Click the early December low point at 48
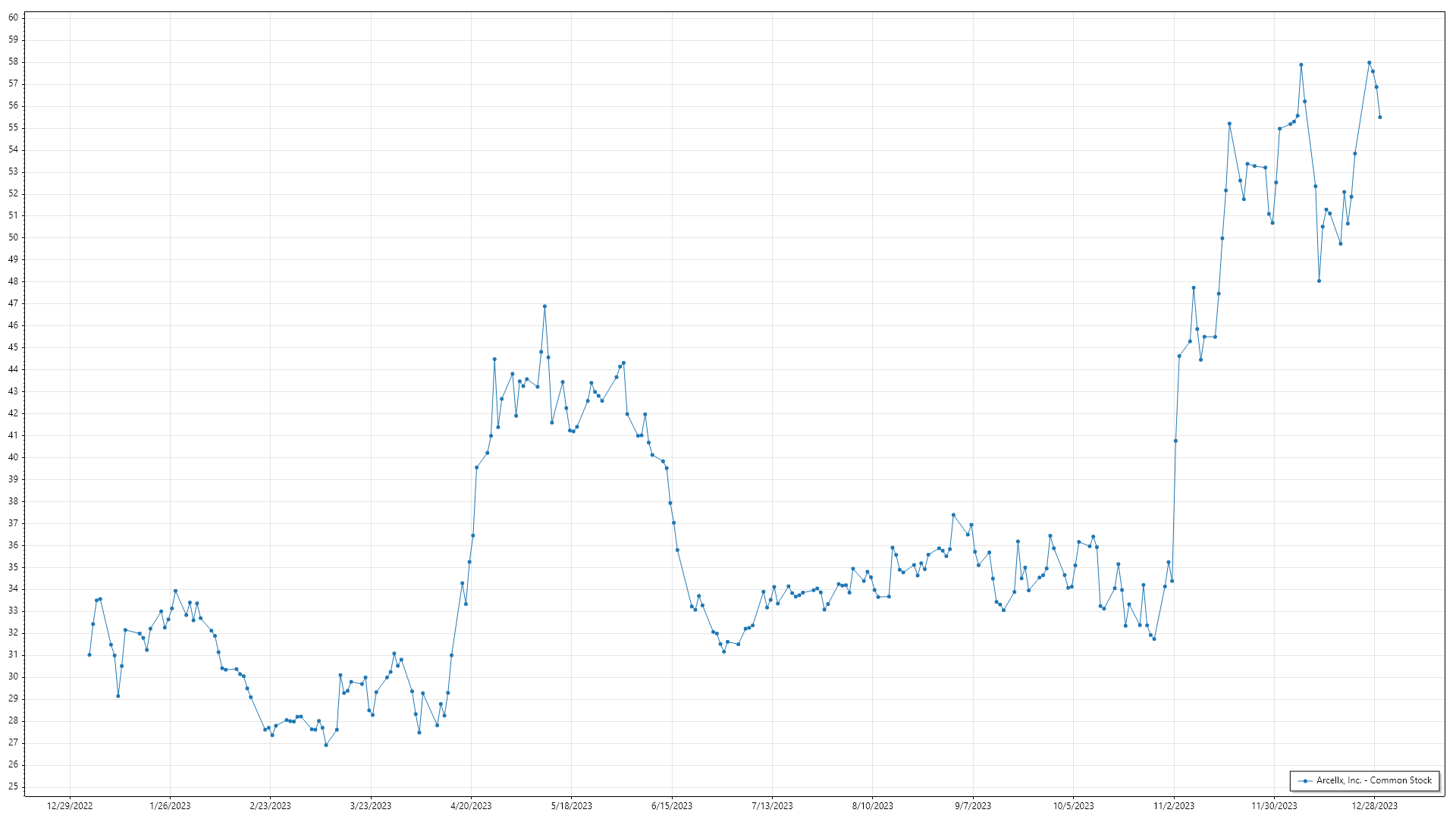Image resolution: width=1456 pixels, height=819 pixels. 1319,281
